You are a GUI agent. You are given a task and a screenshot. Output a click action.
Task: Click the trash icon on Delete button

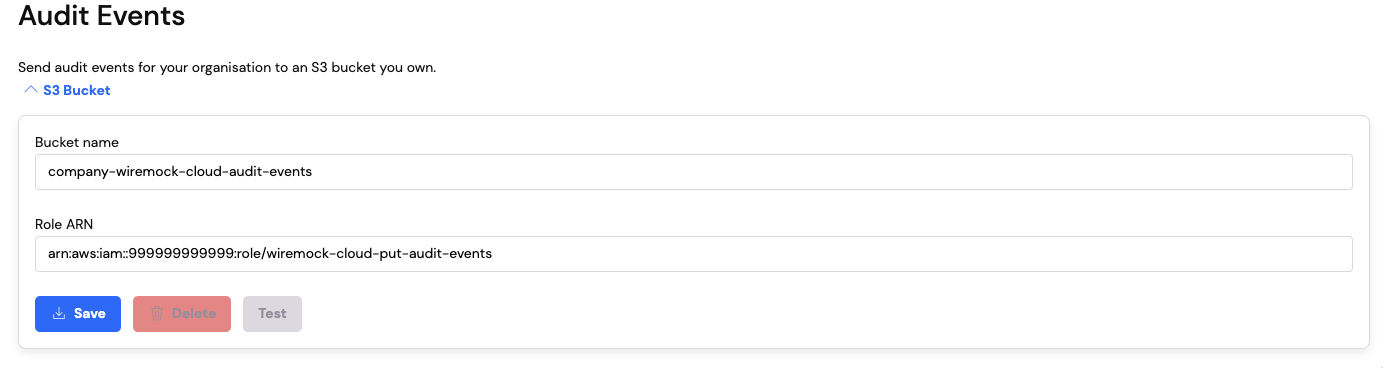pos(157,313)
